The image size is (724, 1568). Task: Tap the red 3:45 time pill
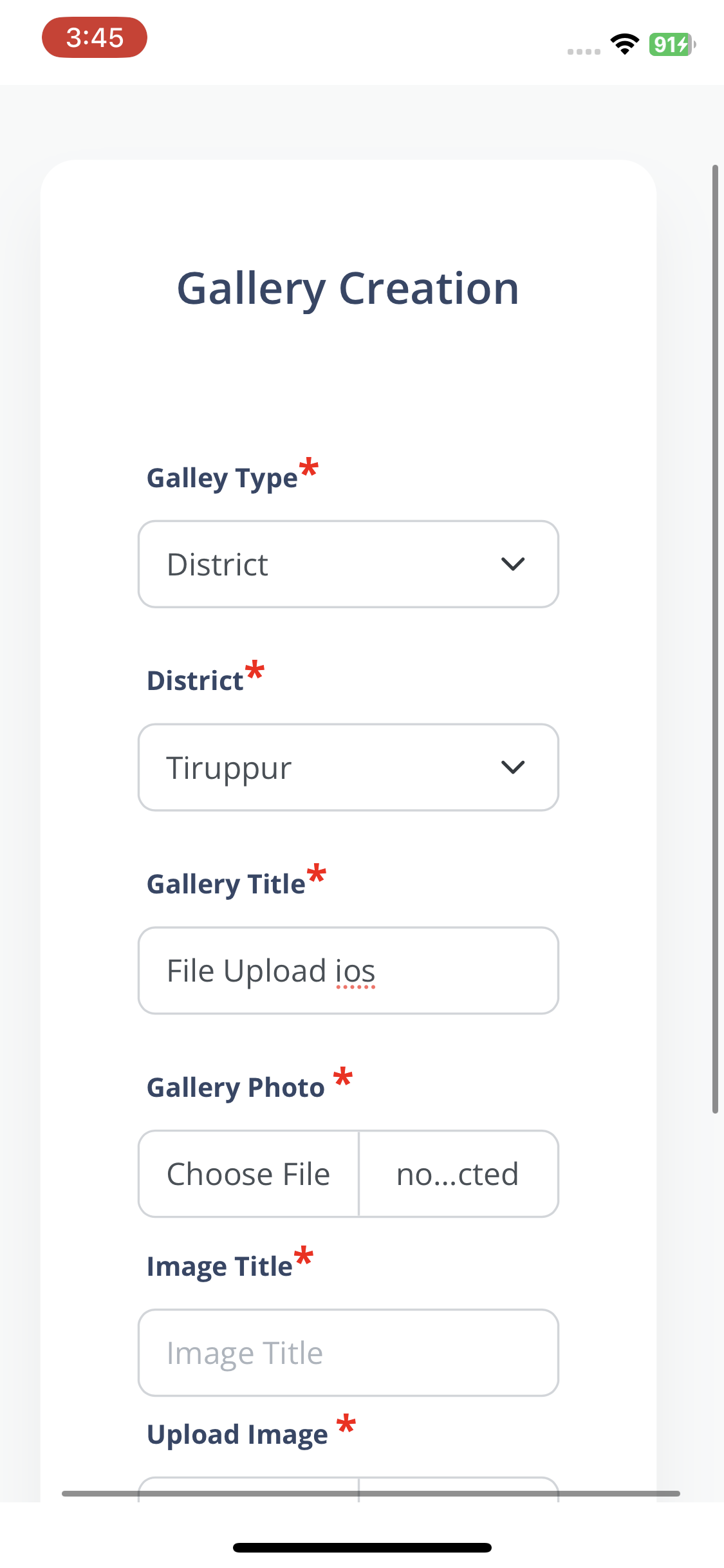click(95, 37)
